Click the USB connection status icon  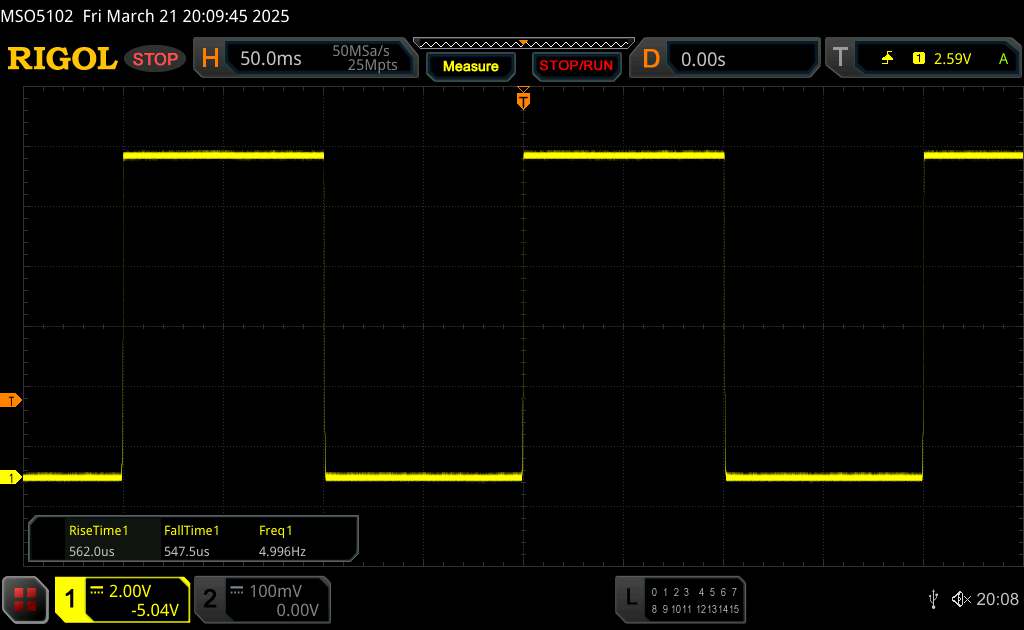(933, 598)
